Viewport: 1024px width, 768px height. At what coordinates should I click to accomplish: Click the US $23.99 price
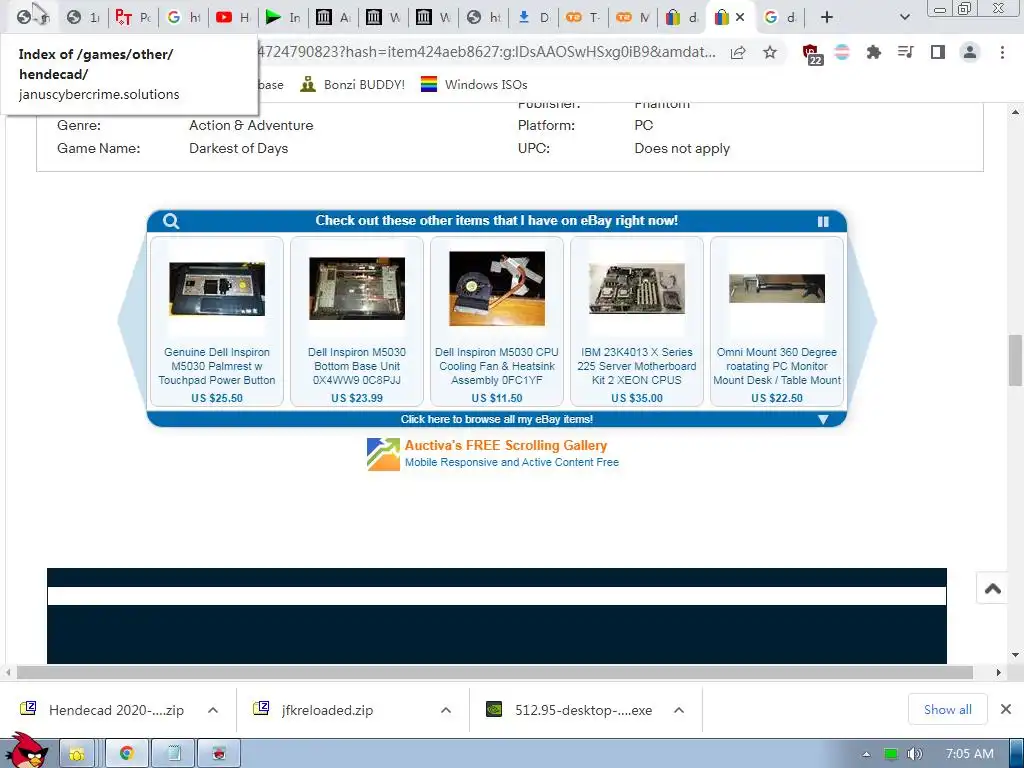[x=357, y=398]
